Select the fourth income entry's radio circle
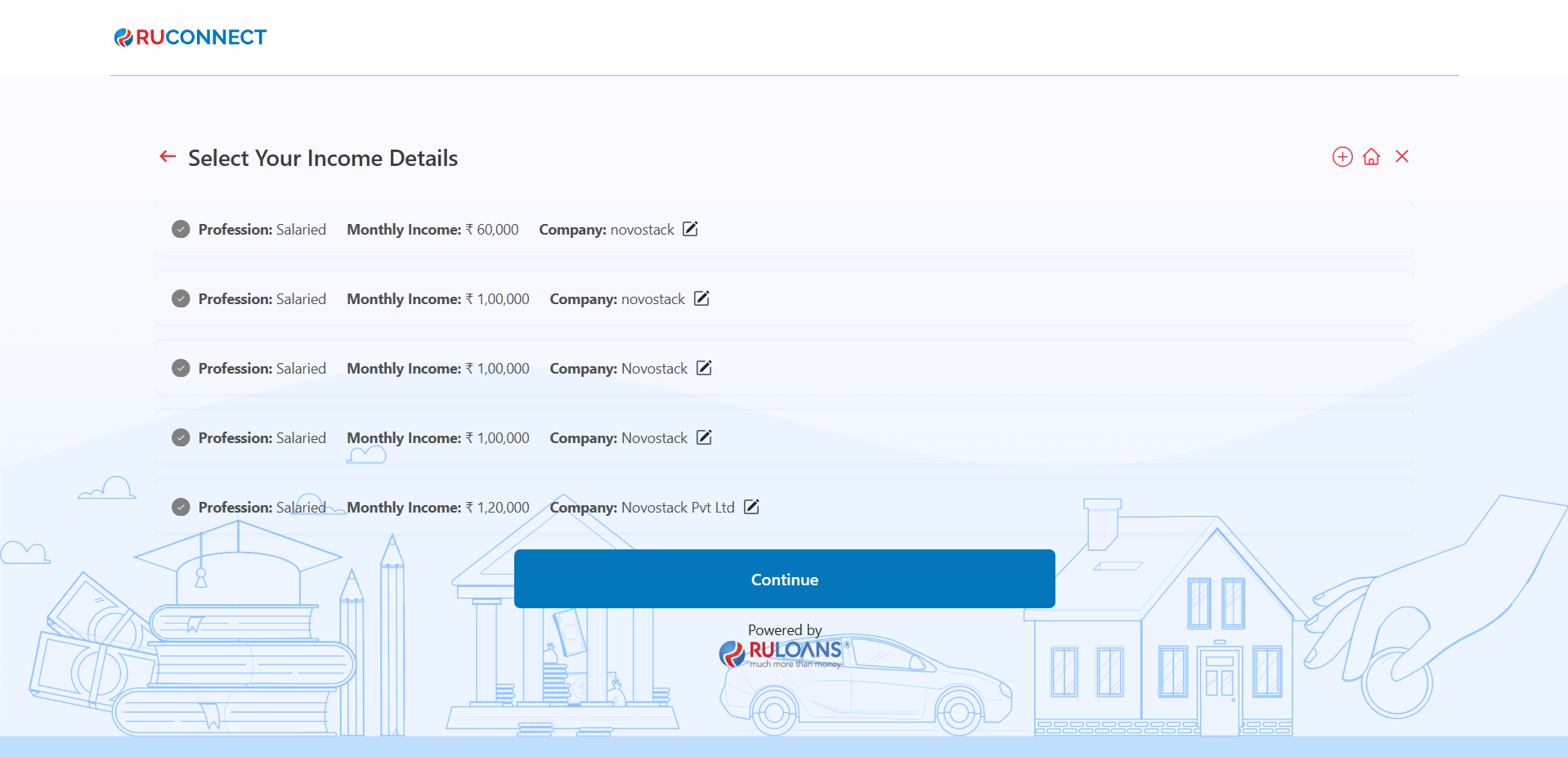The width and height of the screenshot is (1568, 757). 181,438
